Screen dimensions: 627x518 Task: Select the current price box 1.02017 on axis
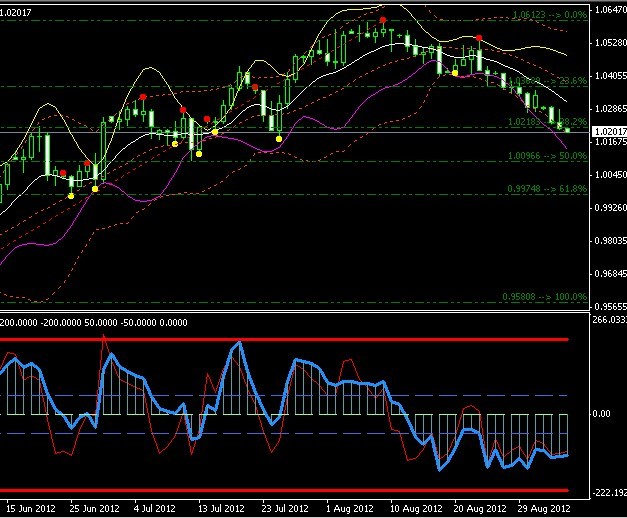point(609,132)
